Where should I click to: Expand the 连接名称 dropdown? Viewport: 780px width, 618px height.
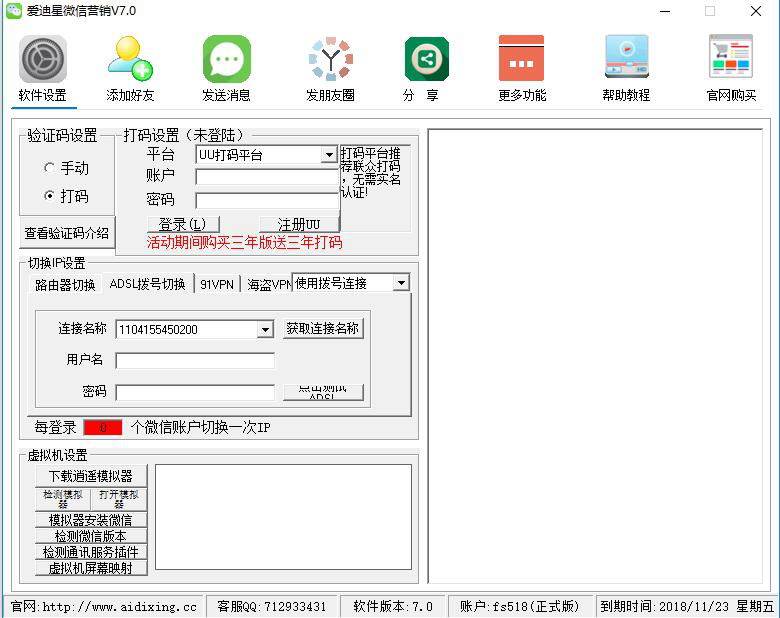point(265,329)
